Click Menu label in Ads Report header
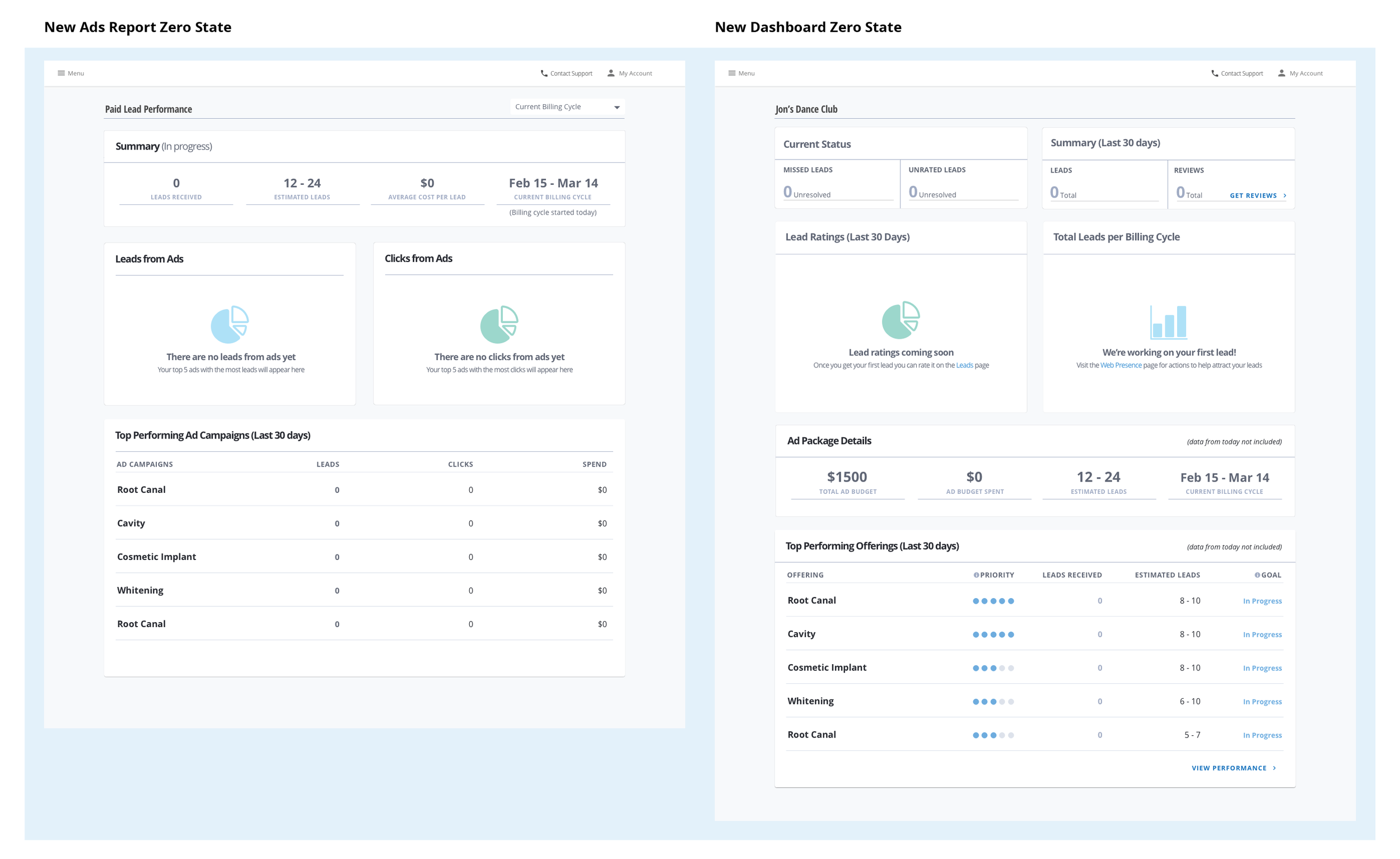The image size is (1400, 859). 76,73
